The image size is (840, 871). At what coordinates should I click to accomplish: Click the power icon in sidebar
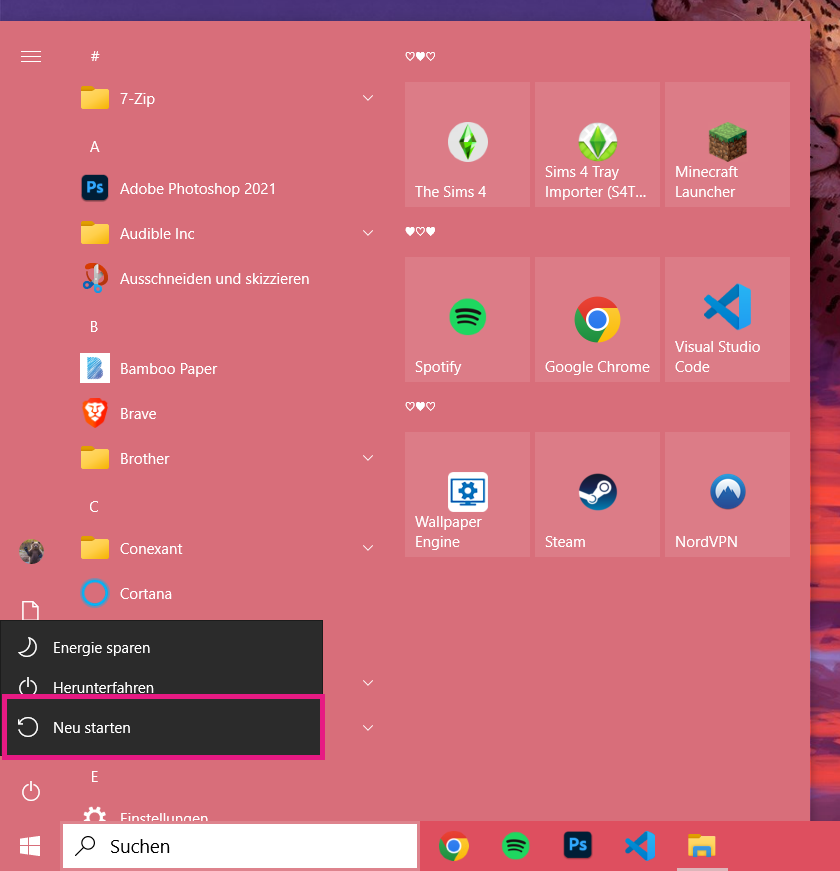click(31, 791)
